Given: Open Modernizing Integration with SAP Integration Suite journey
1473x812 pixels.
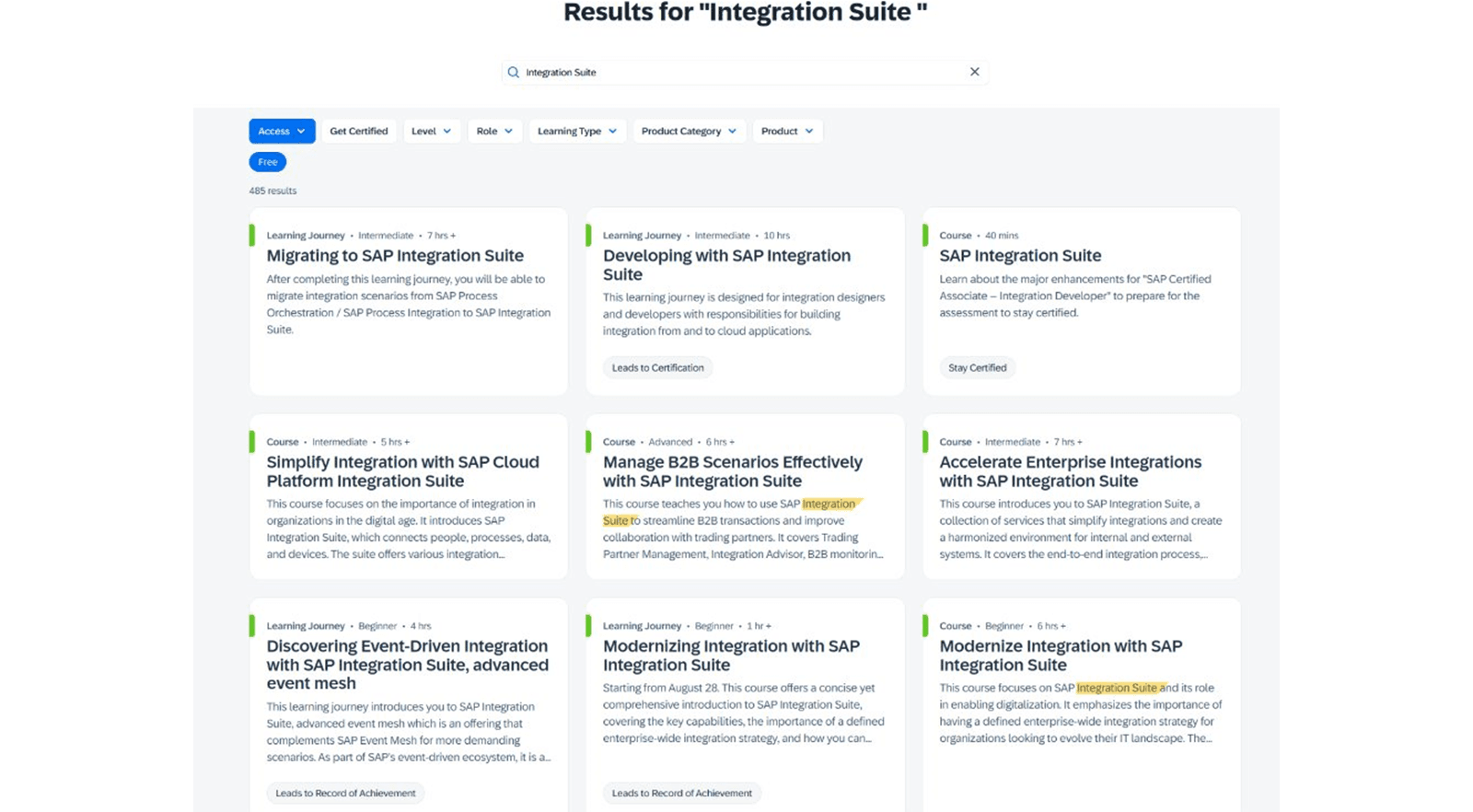Looking at the screenshot, I should 731,655.
